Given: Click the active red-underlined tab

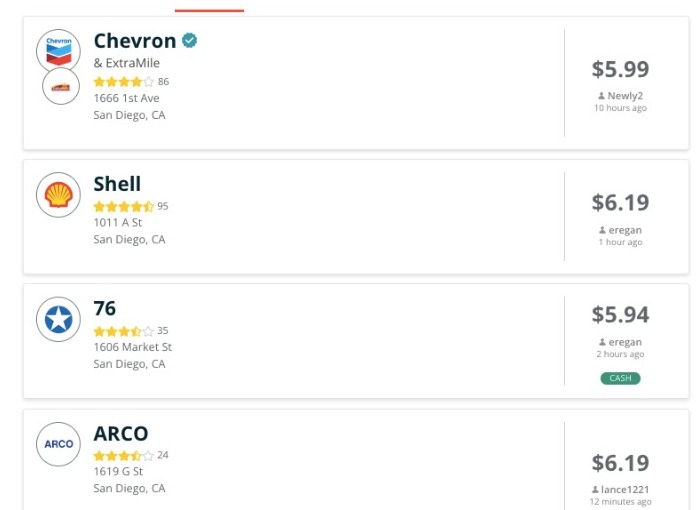Looking at the screenshot, I should point(209,8).
